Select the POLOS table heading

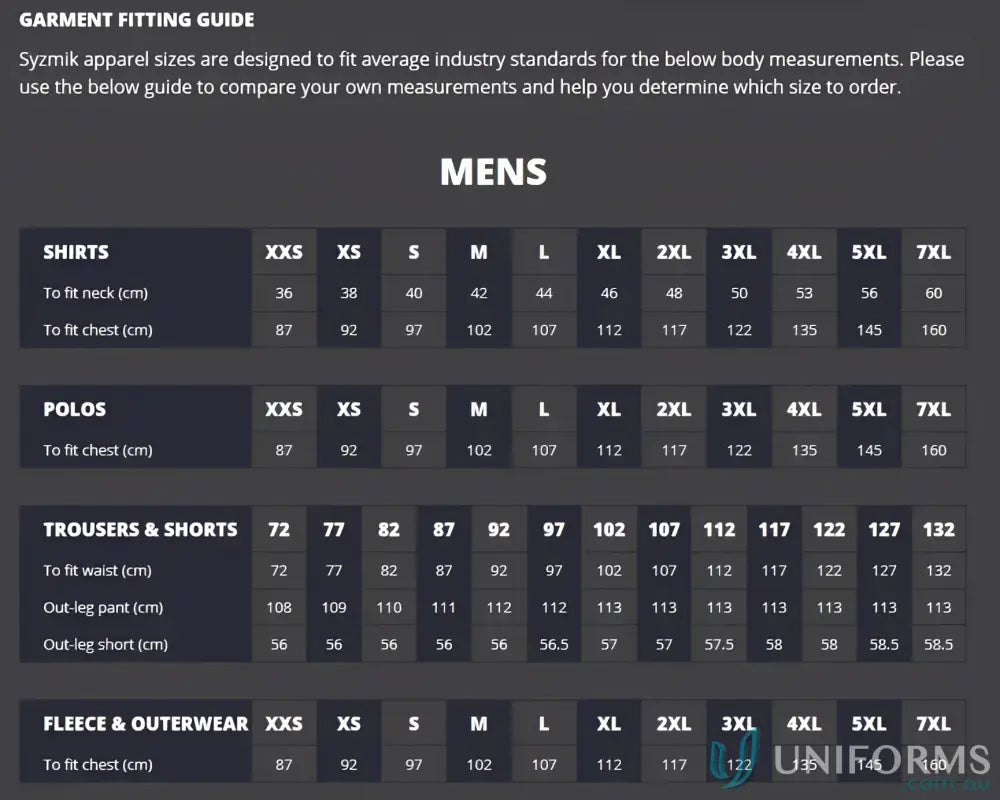coord(74,409)
